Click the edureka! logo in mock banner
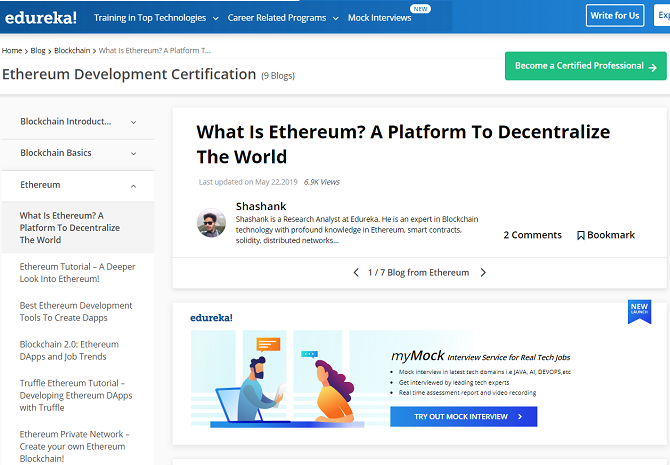 (211, 318)
